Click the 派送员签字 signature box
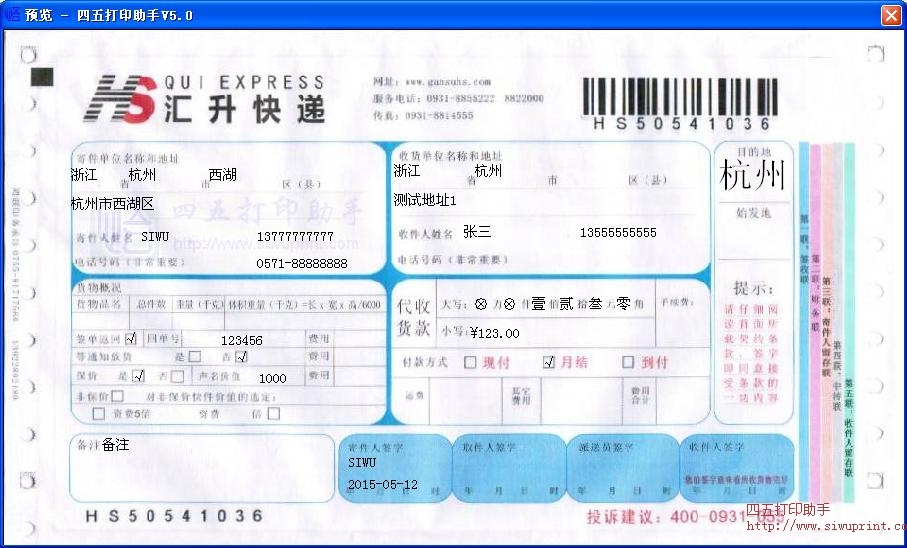The width and height of the screenshot is (907, 548). [x=622, y=468]
